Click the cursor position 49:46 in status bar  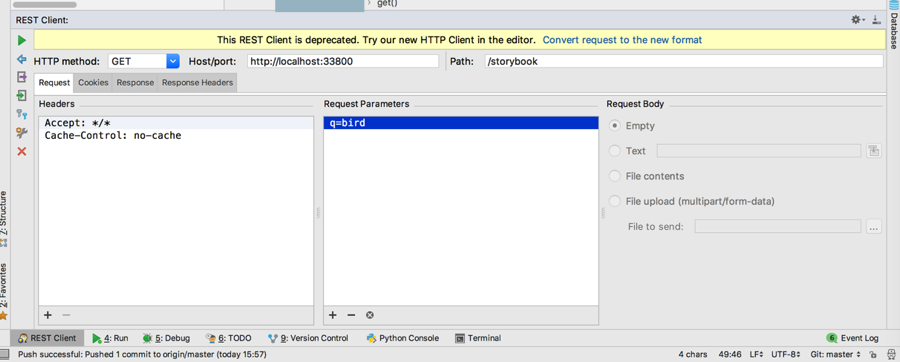click(729, 355)
